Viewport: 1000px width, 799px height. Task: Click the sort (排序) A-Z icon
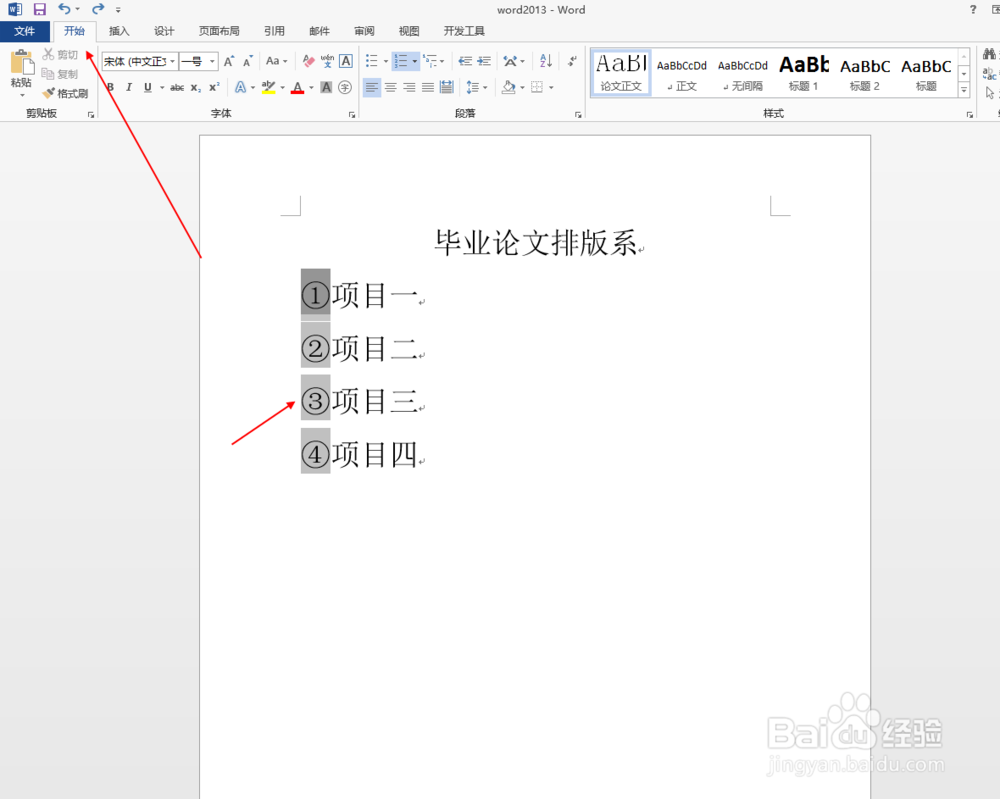point(544,61)
